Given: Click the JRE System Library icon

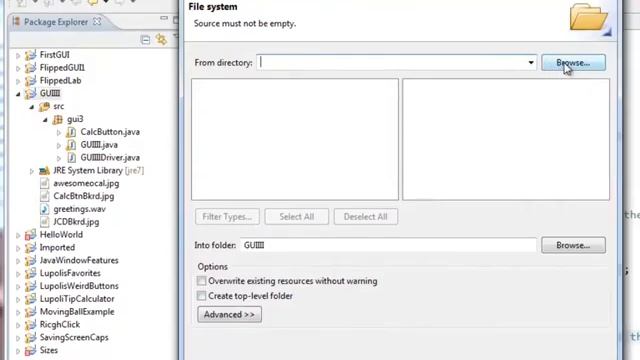Looking at the screenshot, I should click(44, 171).
